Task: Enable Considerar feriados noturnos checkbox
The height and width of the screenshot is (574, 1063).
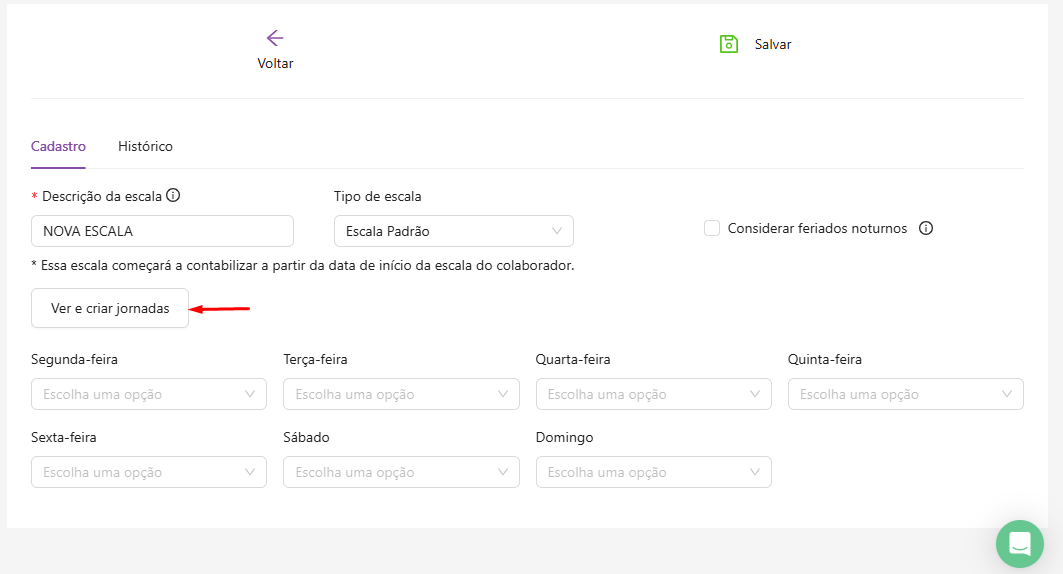Action: point(712,228)
